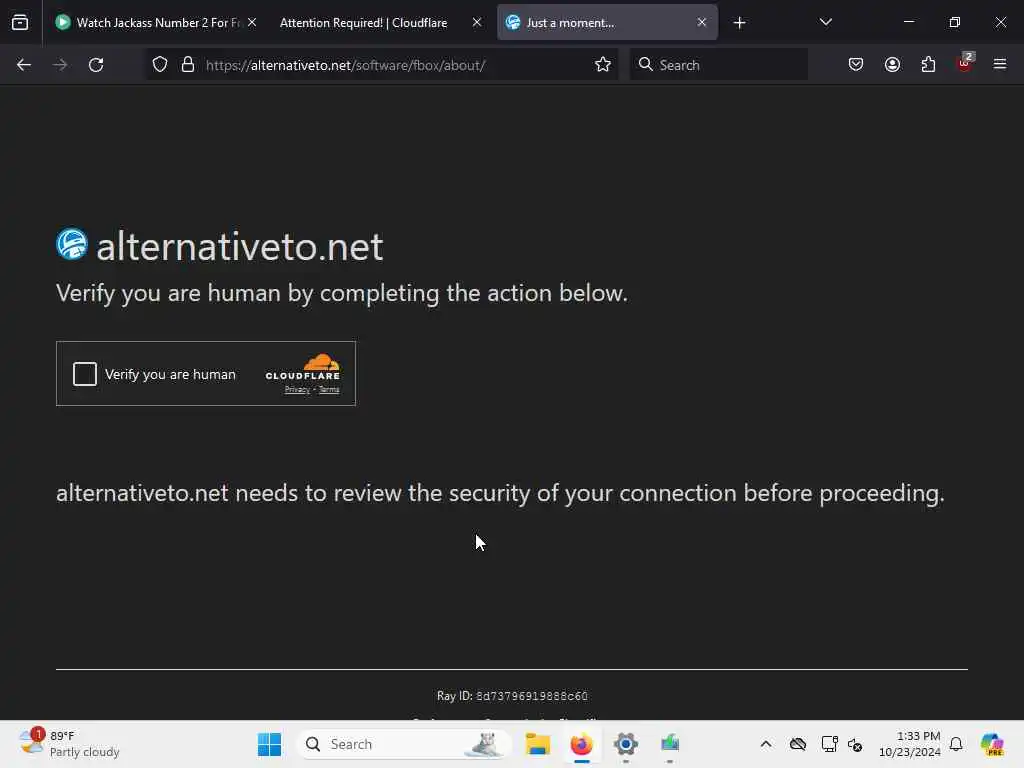Open a new browser tab

tap(739, 23)
